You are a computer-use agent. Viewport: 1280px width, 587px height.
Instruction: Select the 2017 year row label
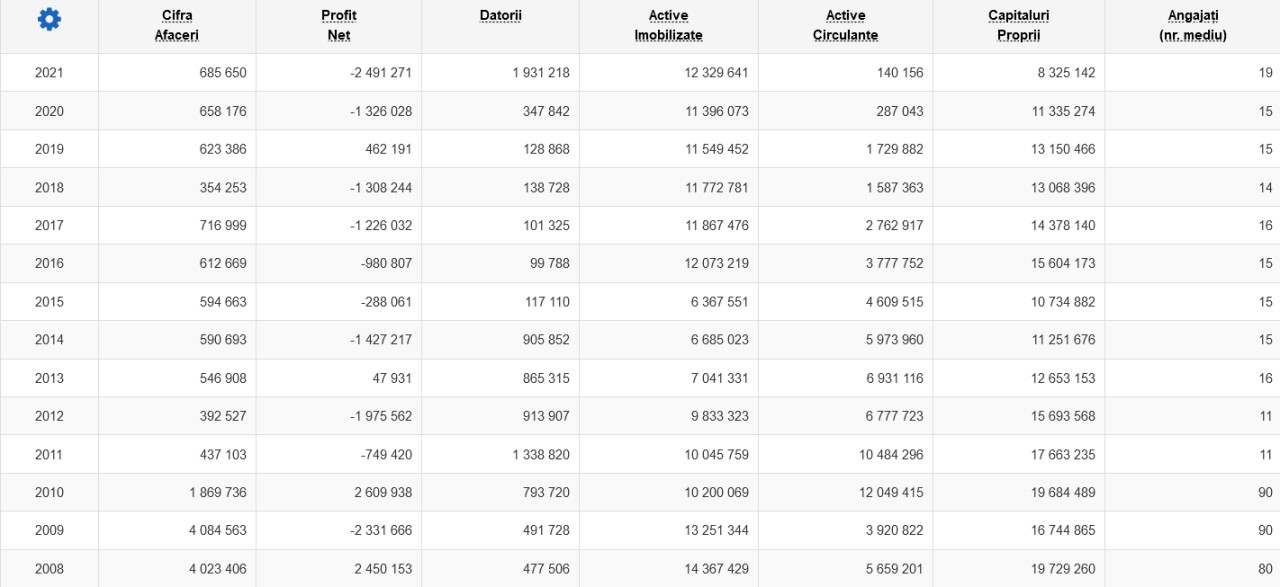[x=49, y=225]
